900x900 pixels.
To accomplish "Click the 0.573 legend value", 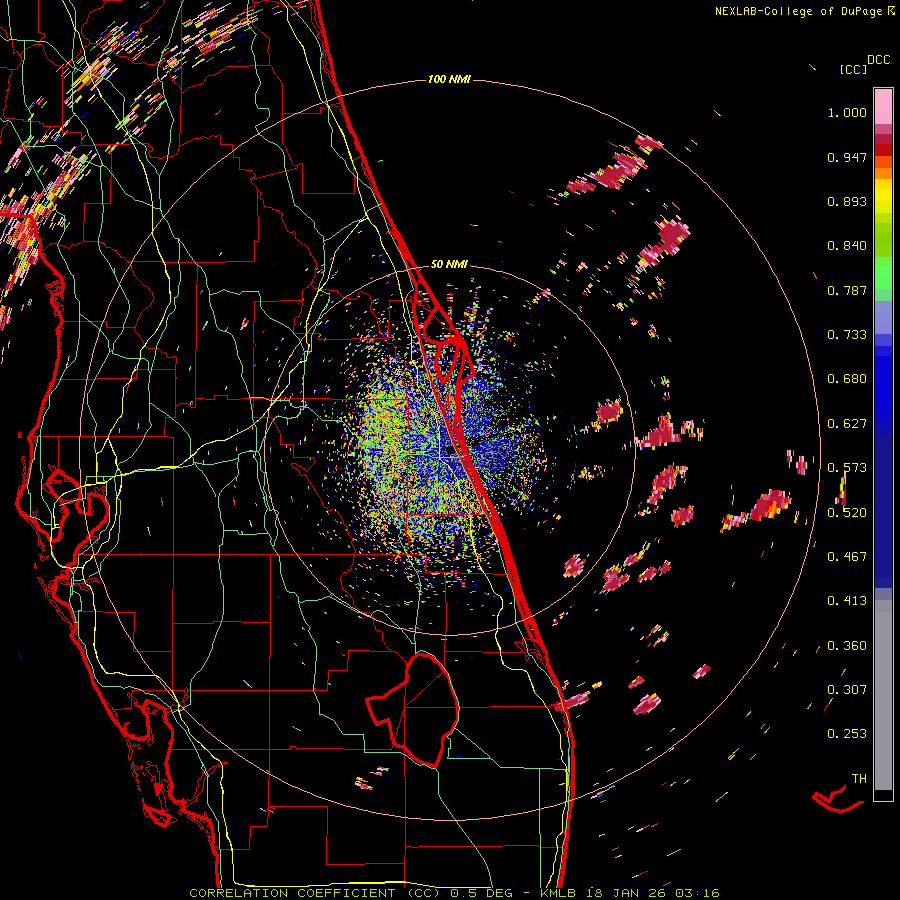I will 847,468.
